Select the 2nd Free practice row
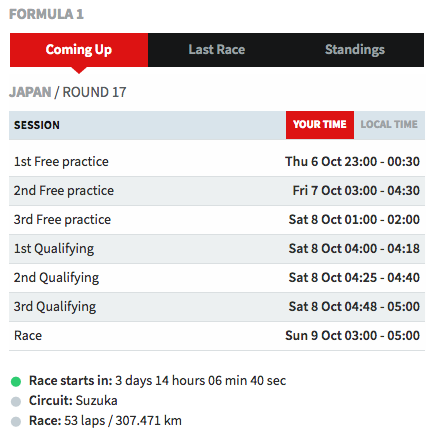 (x=217, y=191)
